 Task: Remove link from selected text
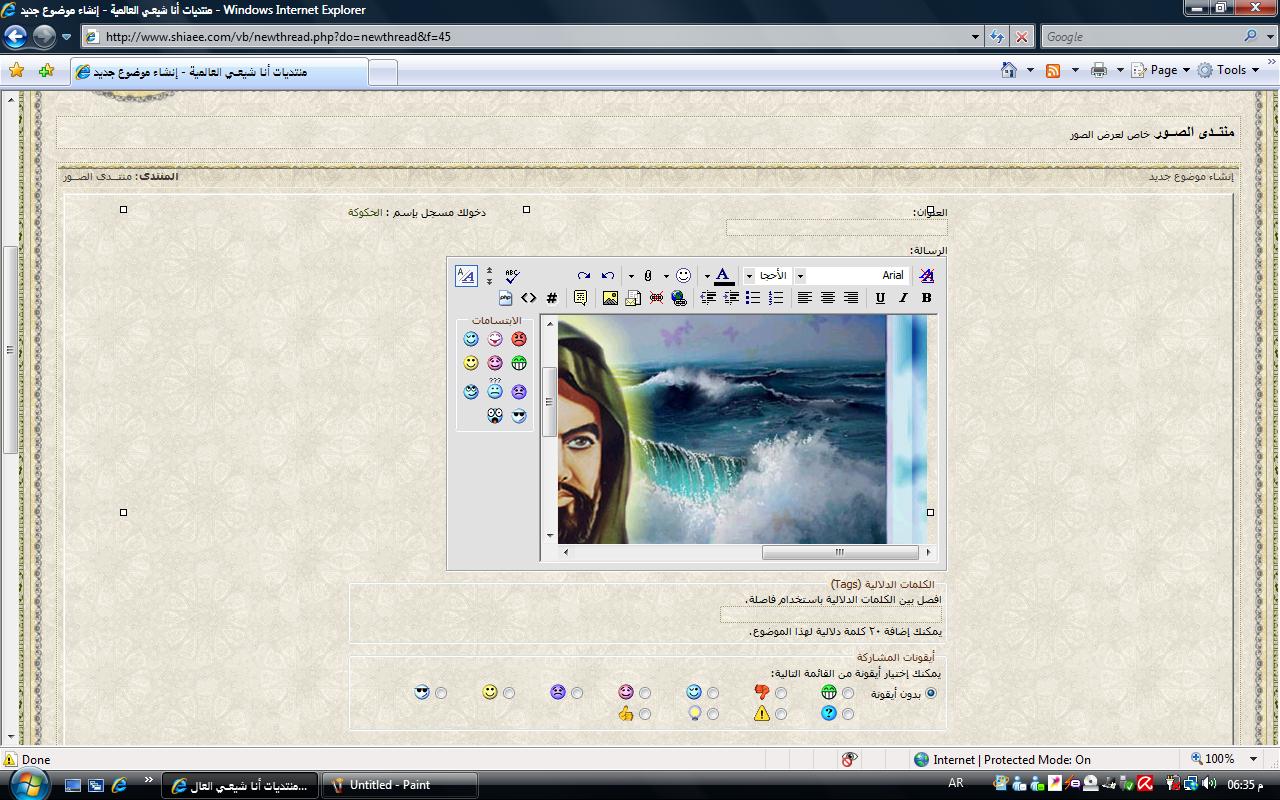[656, 298]
